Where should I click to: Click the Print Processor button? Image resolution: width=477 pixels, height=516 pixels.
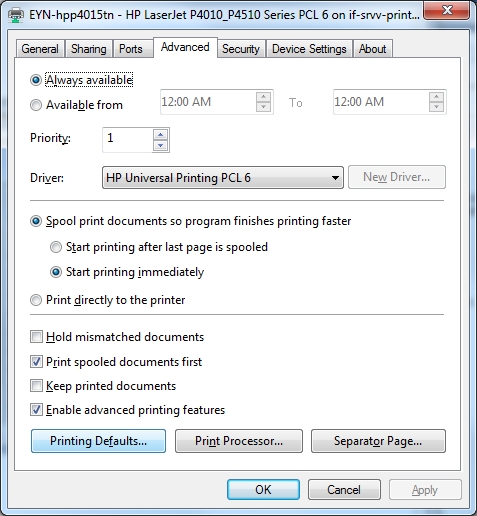pos(239,441)
